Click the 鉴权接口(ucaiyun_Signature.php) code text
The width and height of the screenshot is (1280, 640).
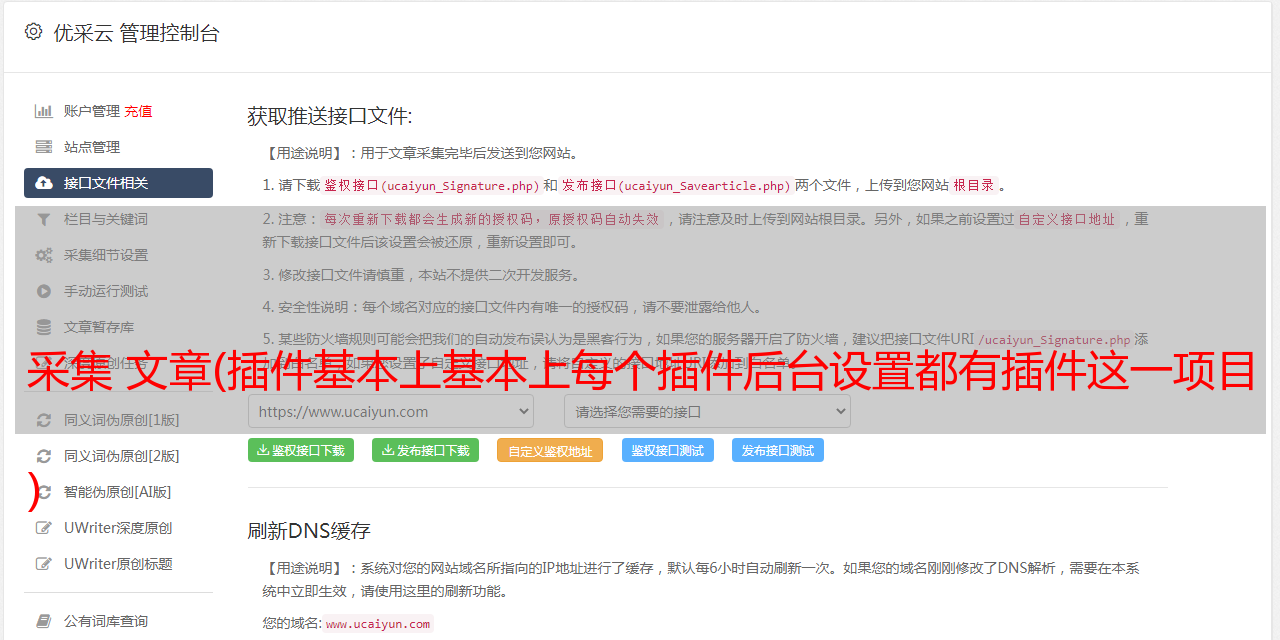(431, 185)
